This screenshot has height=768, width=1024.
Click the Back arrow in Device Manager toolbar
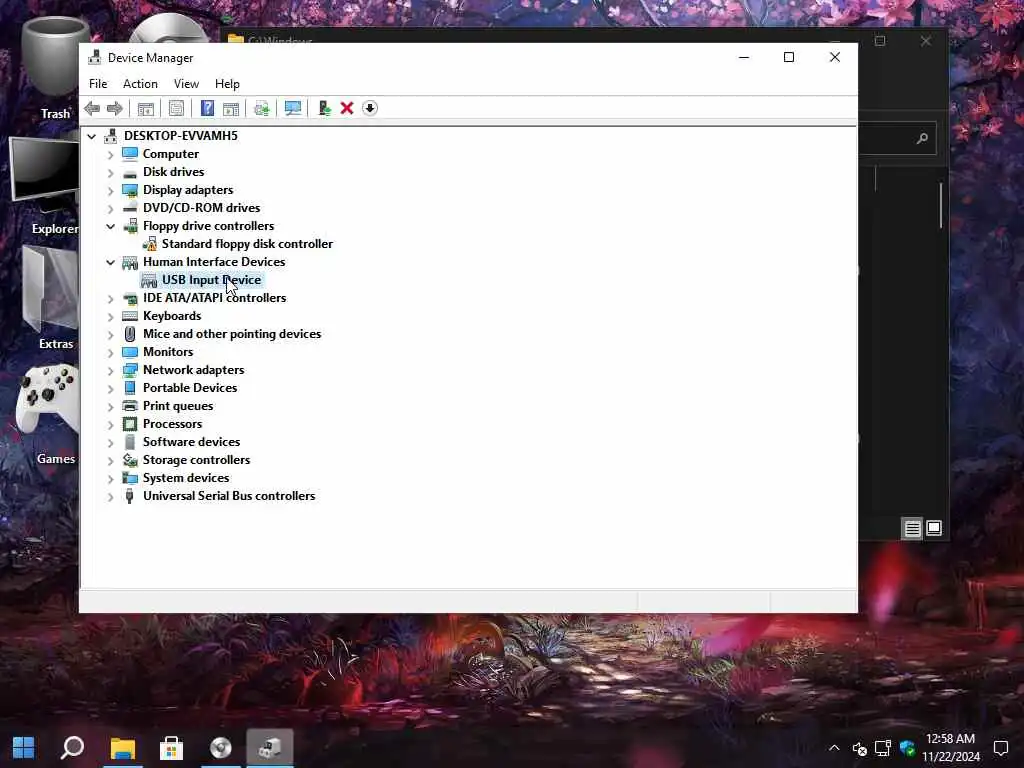(x=92, y=108)
